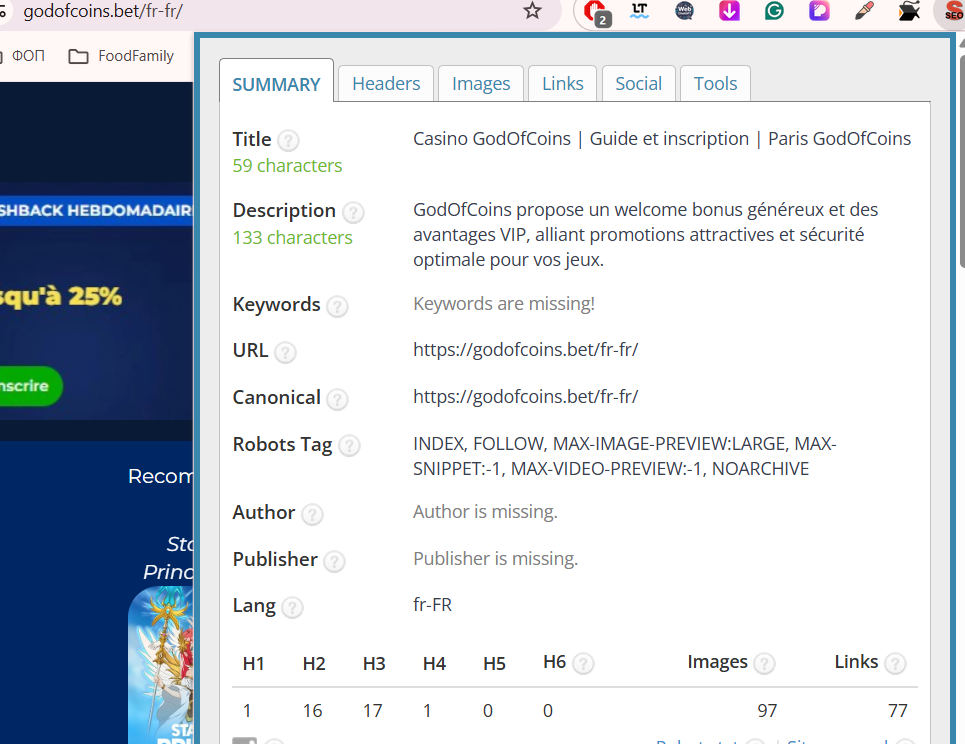965x744 pixels.
Task: Switch to SUMMARY tab
Action: click(276, 81)
